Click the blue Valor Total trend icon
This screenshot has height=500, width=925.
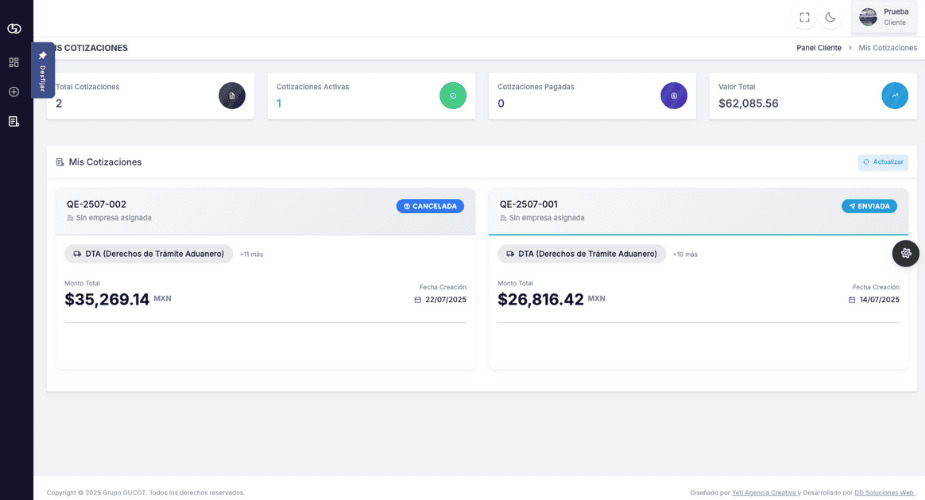click(895, 96)
